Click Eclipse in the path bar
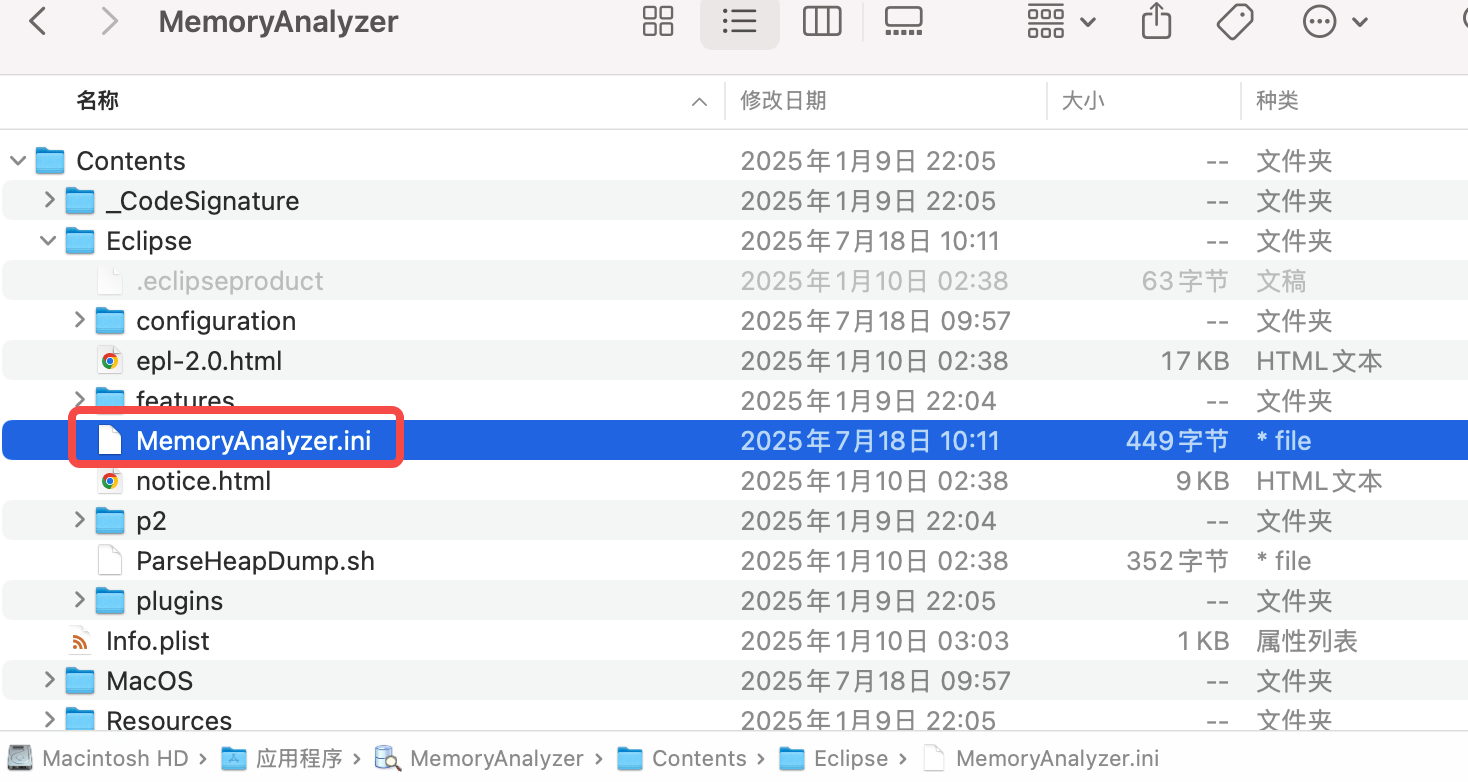 pos(835,759)
